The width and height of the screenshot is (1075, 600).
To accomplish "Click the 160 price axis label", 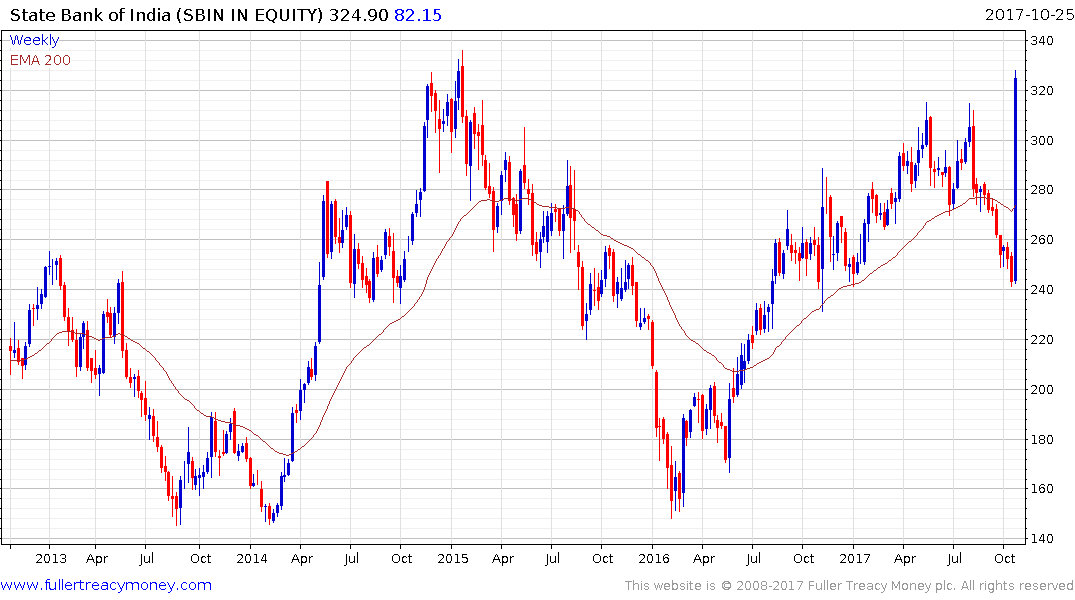I will point(1042,489).
